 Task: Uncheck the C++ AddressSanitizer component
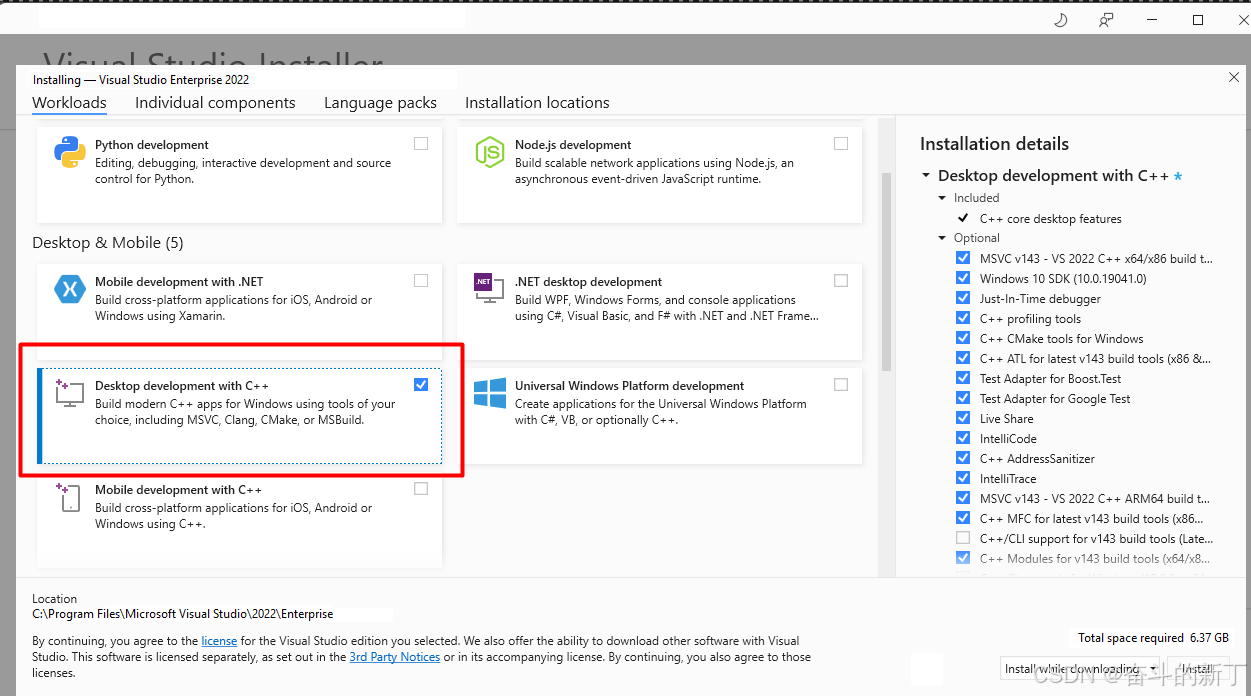[x=963, y=458]
